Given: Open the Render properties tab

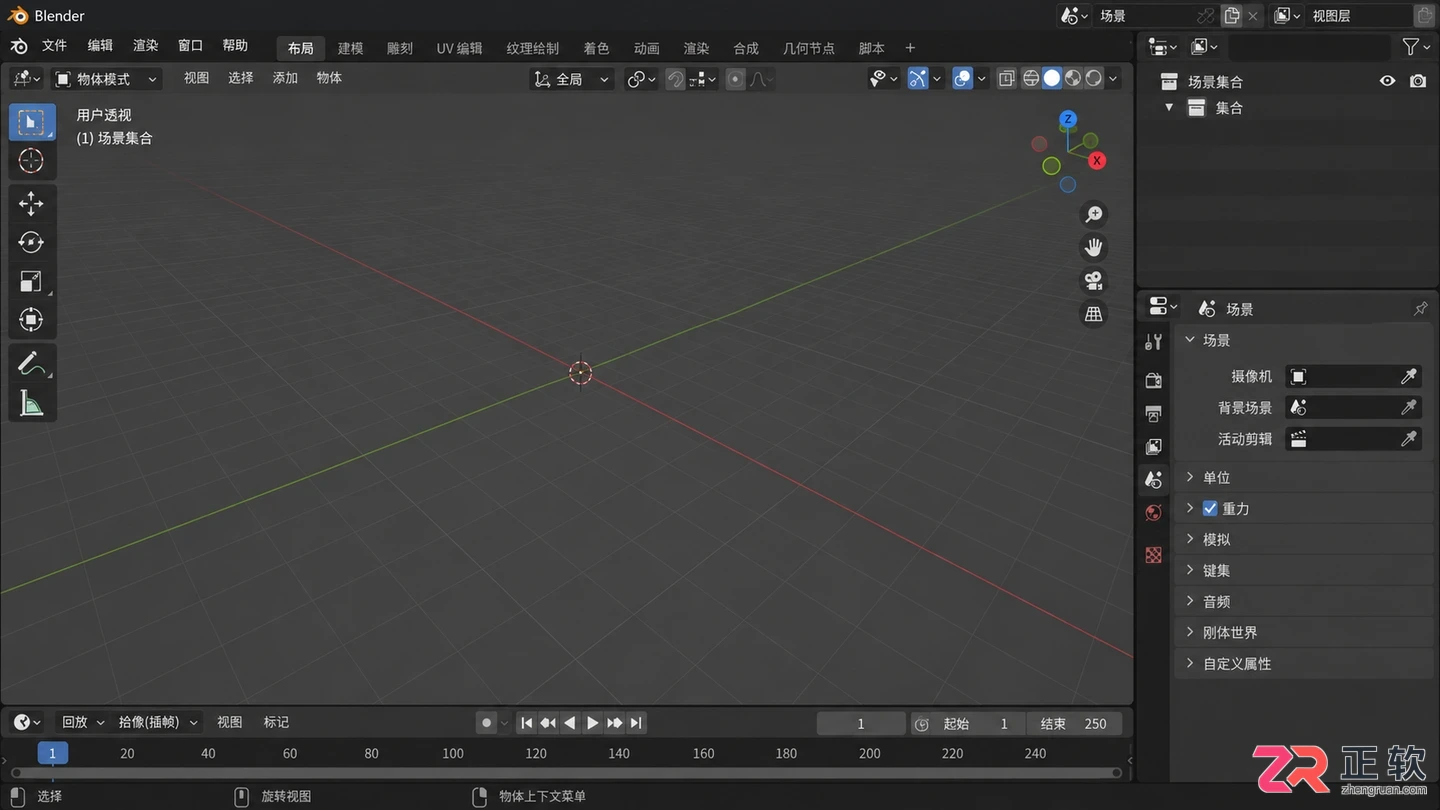Looking at the screenshot, I should point(1153,380).
